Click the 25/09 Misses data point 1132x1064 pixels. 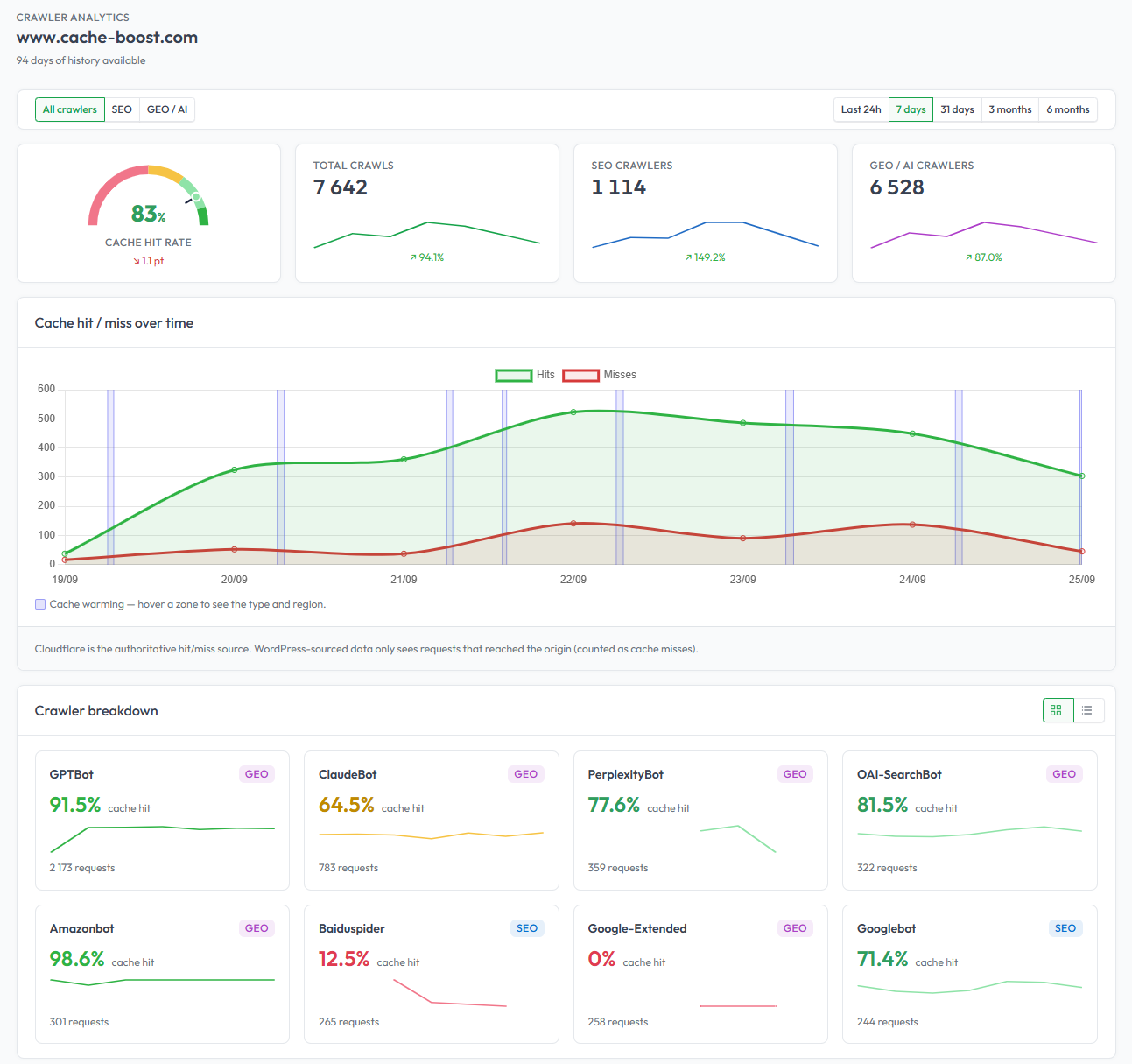[x=1082, y=552]
